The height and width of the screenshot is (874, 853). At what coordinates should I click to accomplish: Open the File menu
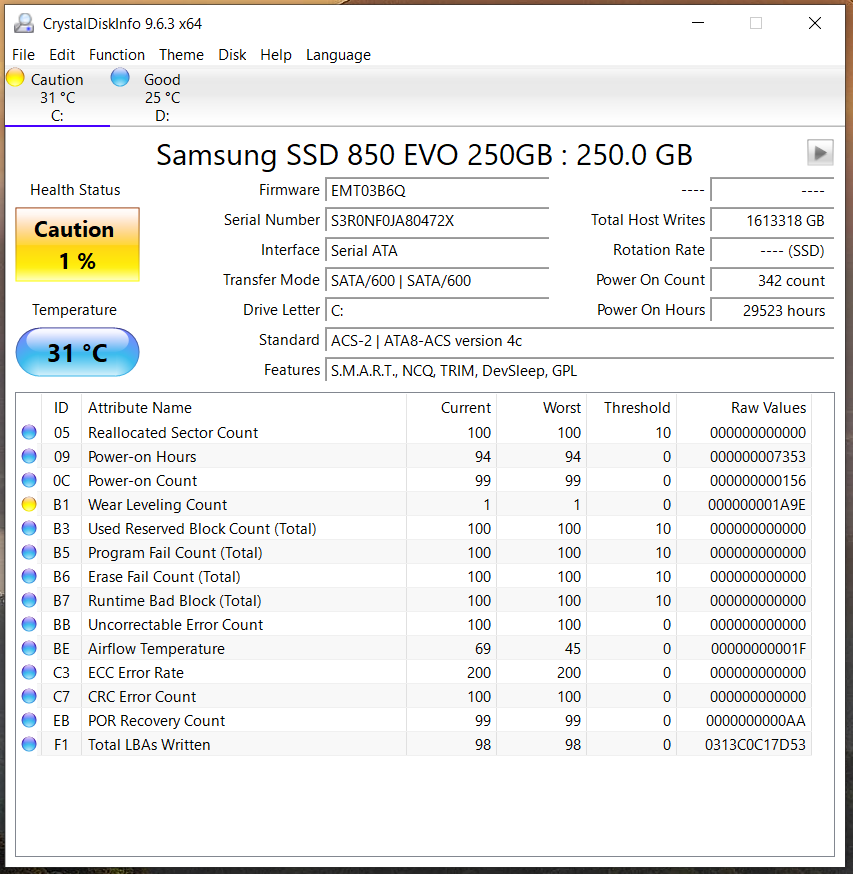coord(23,55)
